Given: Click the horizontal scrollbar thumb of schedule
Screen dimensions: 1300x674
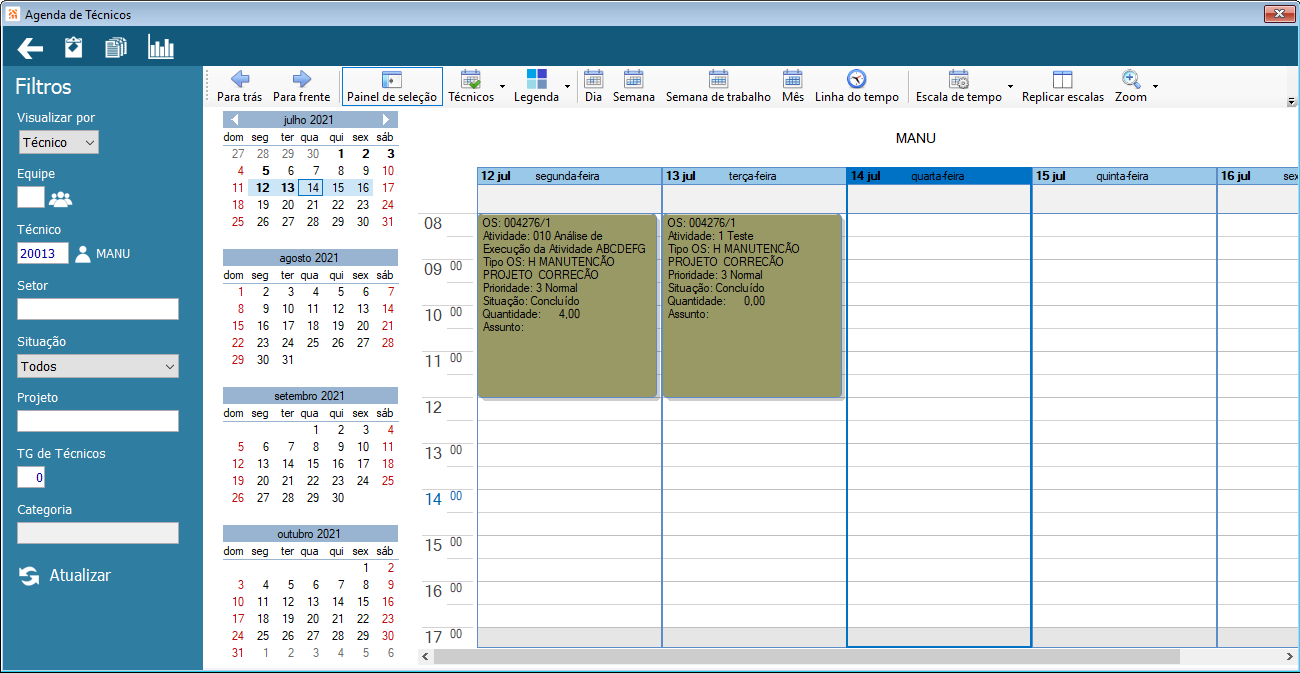Looking at the screenshot, I should [807, 657].
